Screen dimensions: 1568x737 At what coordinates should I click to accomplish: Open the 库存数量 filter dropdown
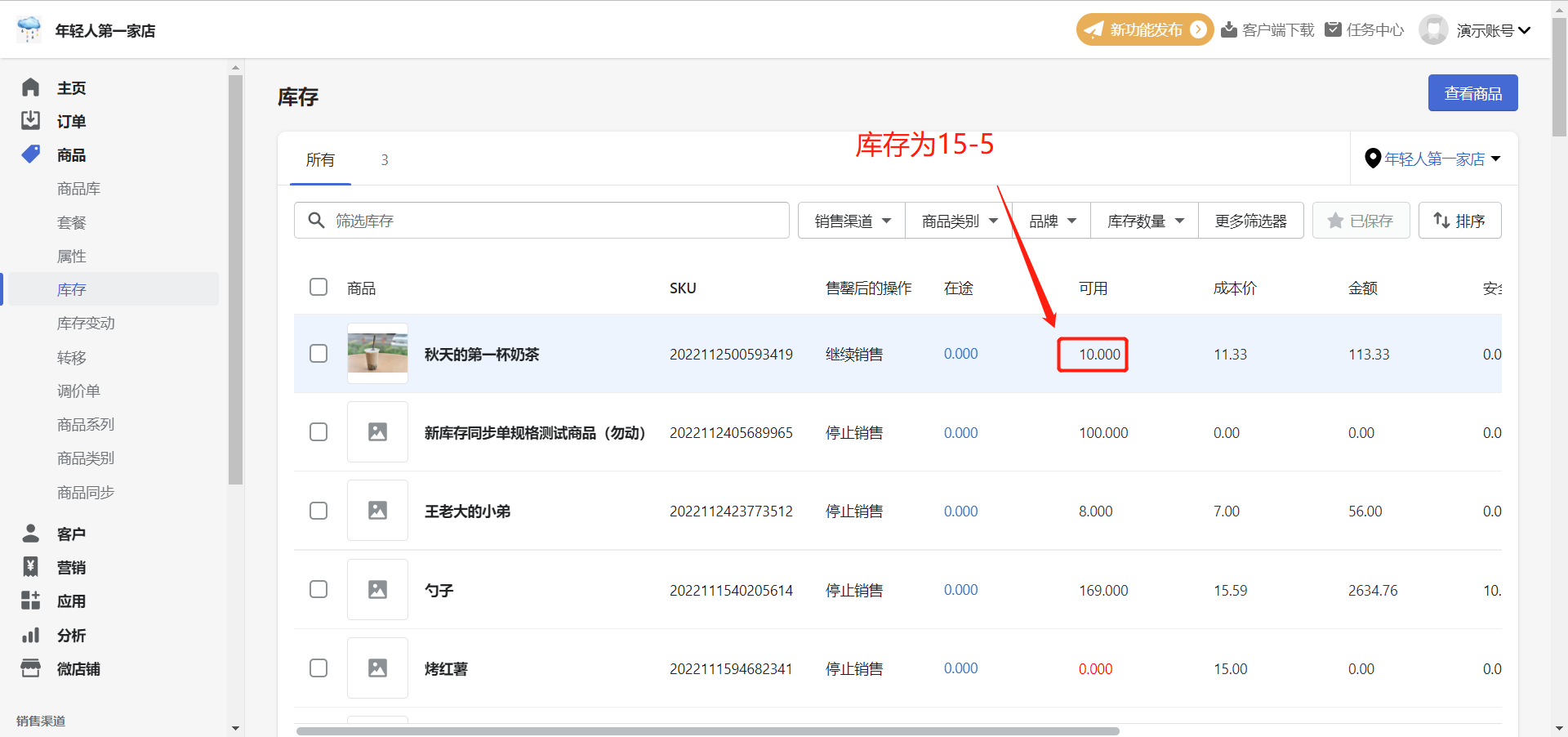click(1144, 221)
